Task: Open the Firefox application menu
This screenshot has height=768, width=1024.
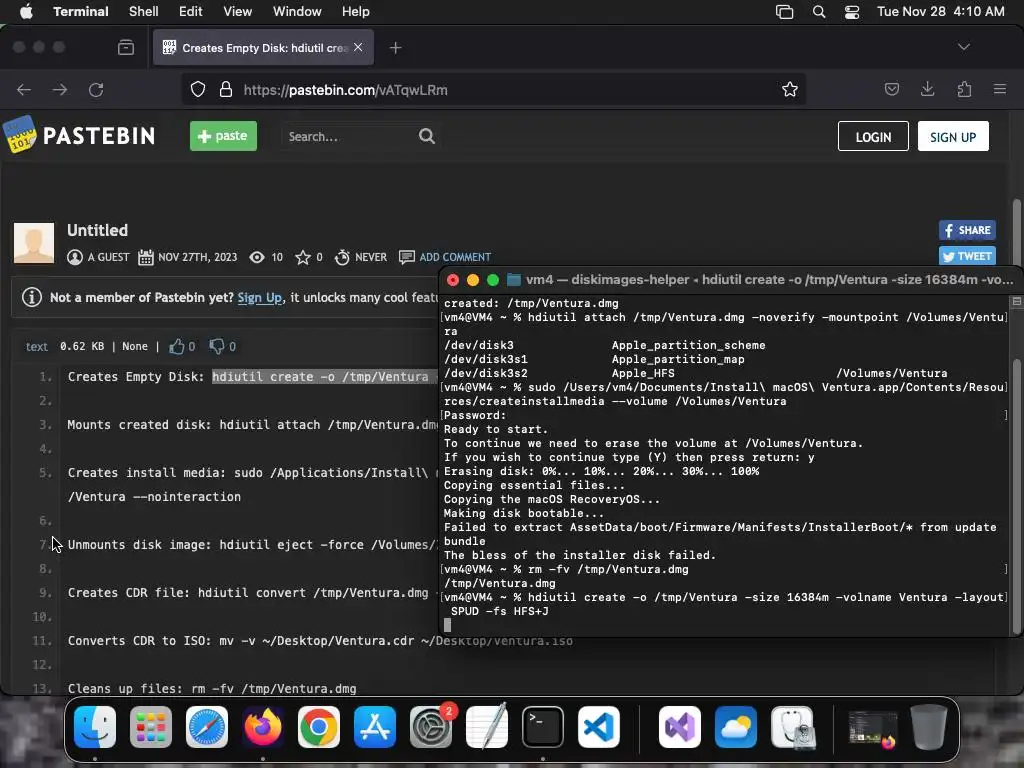Action: 999,89
